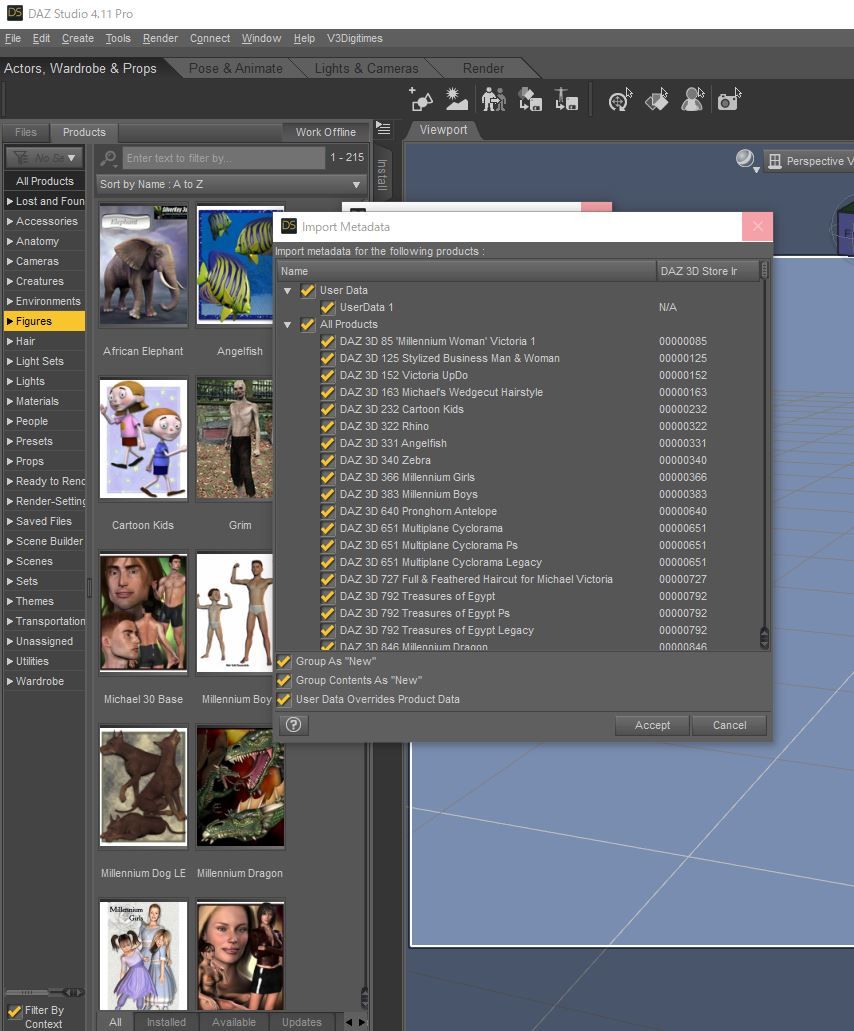Image resolution: width=854 pixels, height=1031 pixels.
Task: Click the Create New Primitive toolbar icon
Action: click(x=421, y=99)
